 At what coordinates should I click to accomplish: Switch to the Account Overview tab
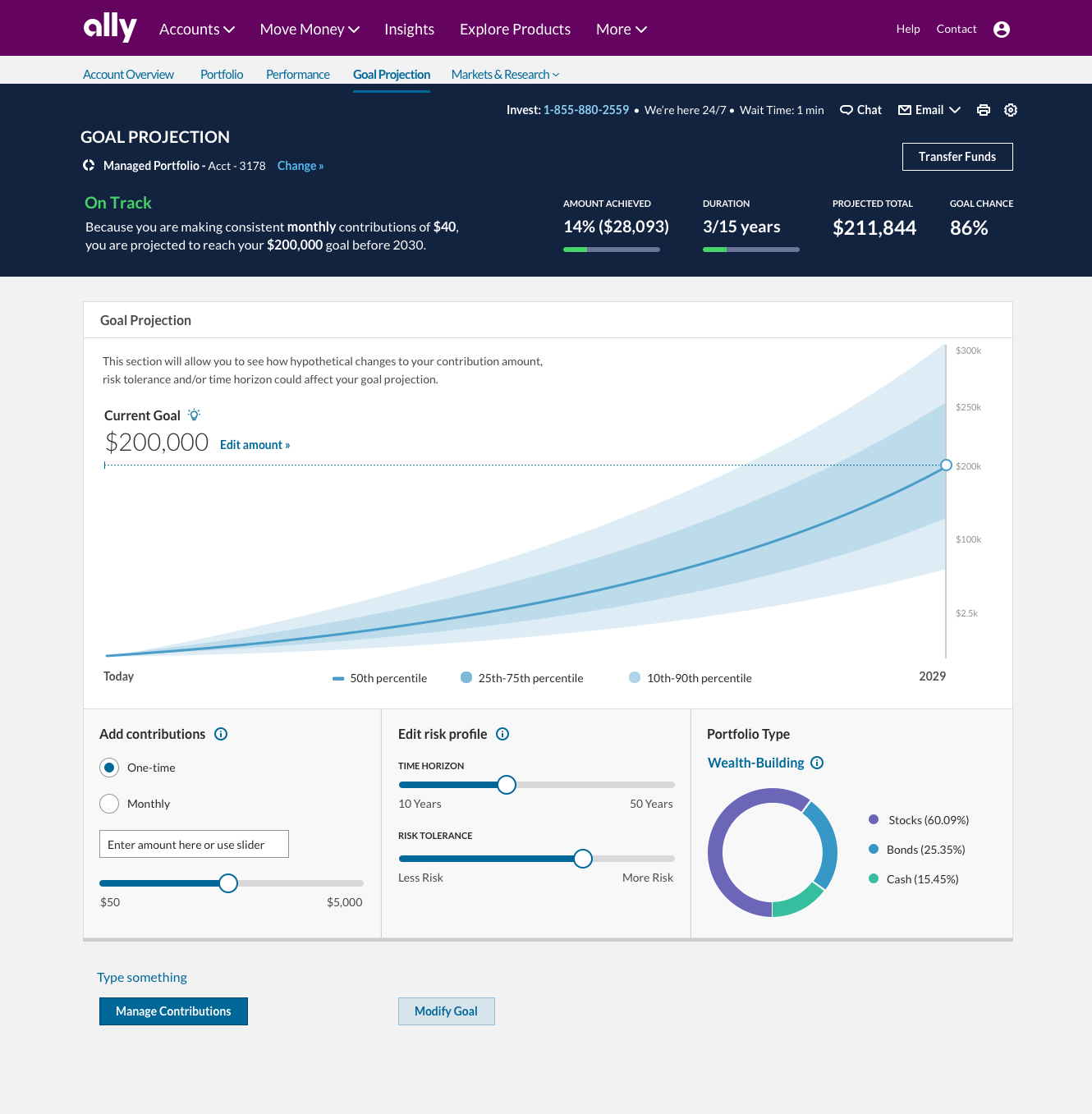tap(129, 75)
